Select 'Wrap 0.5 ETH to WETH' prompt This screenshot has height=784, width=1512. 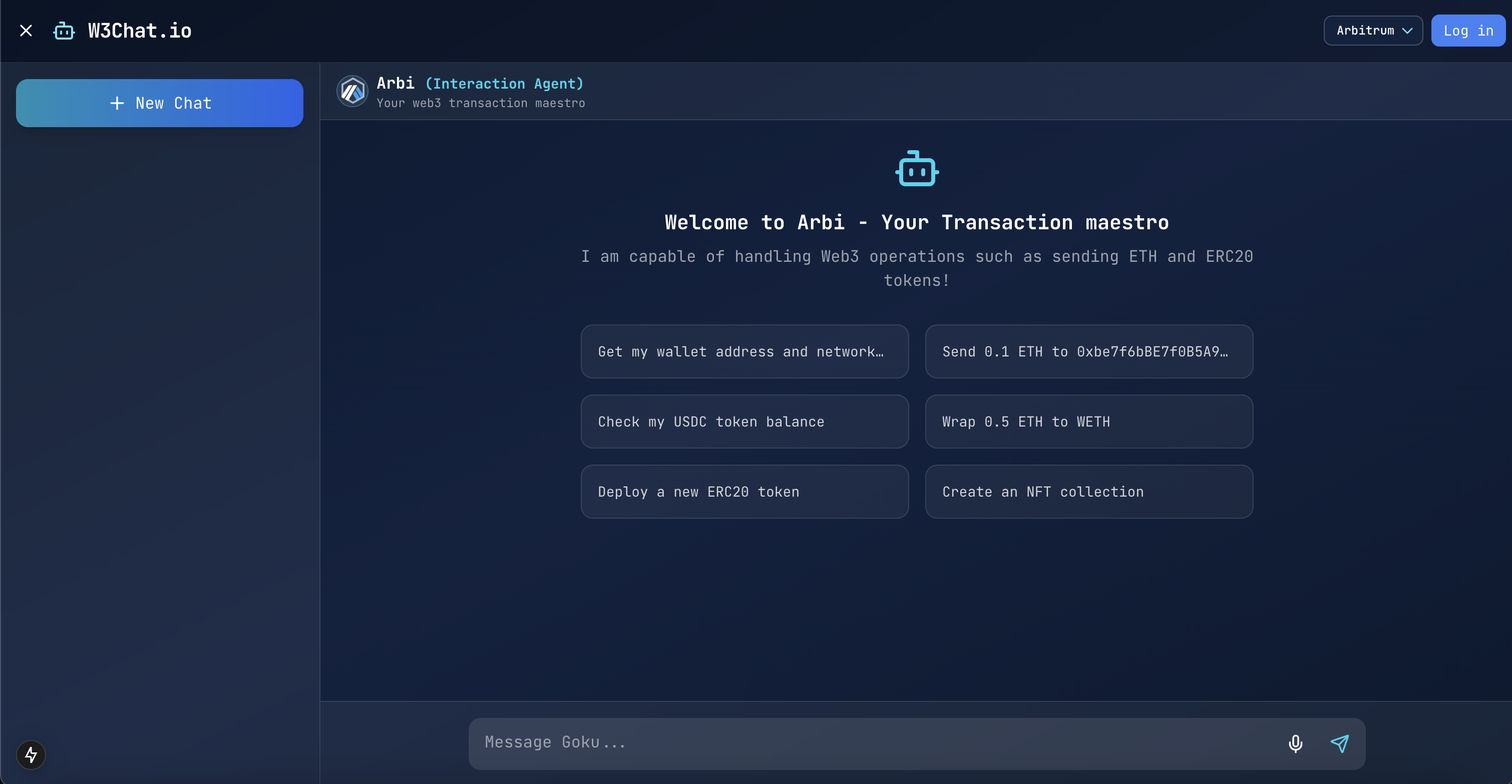click(x=1088, y=422)
